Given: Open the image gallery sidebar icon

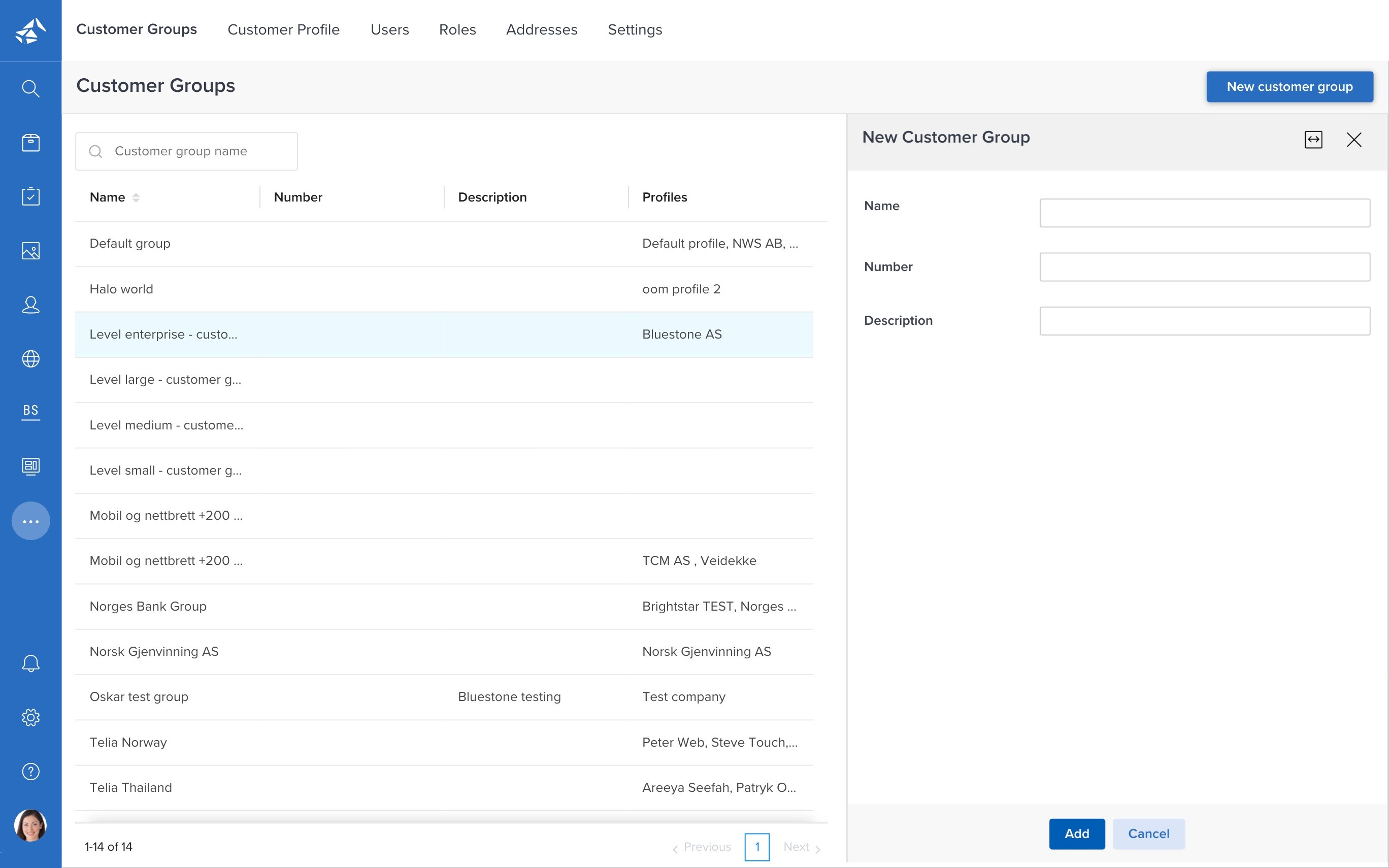Looking at the screenshot, I should pos(30,251).
